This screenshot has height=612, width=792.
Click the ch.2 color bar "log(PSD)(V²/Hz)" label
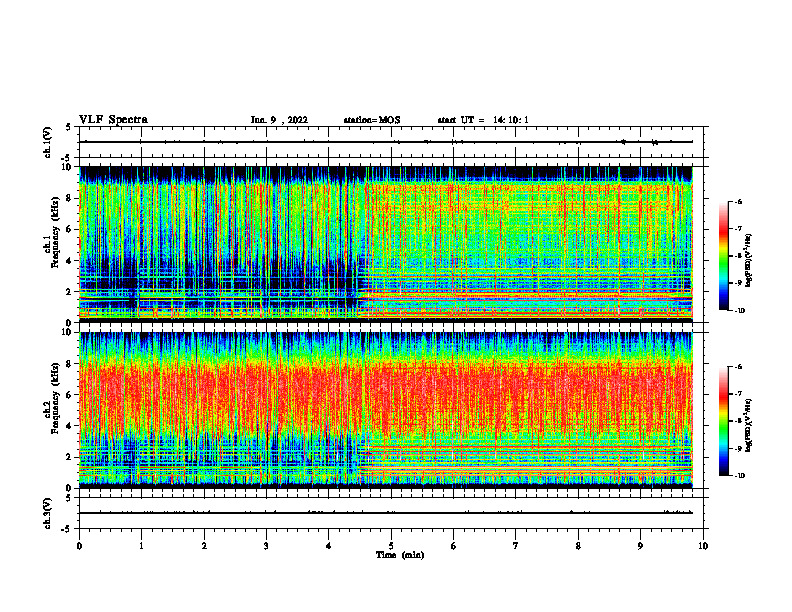(749, 425)
